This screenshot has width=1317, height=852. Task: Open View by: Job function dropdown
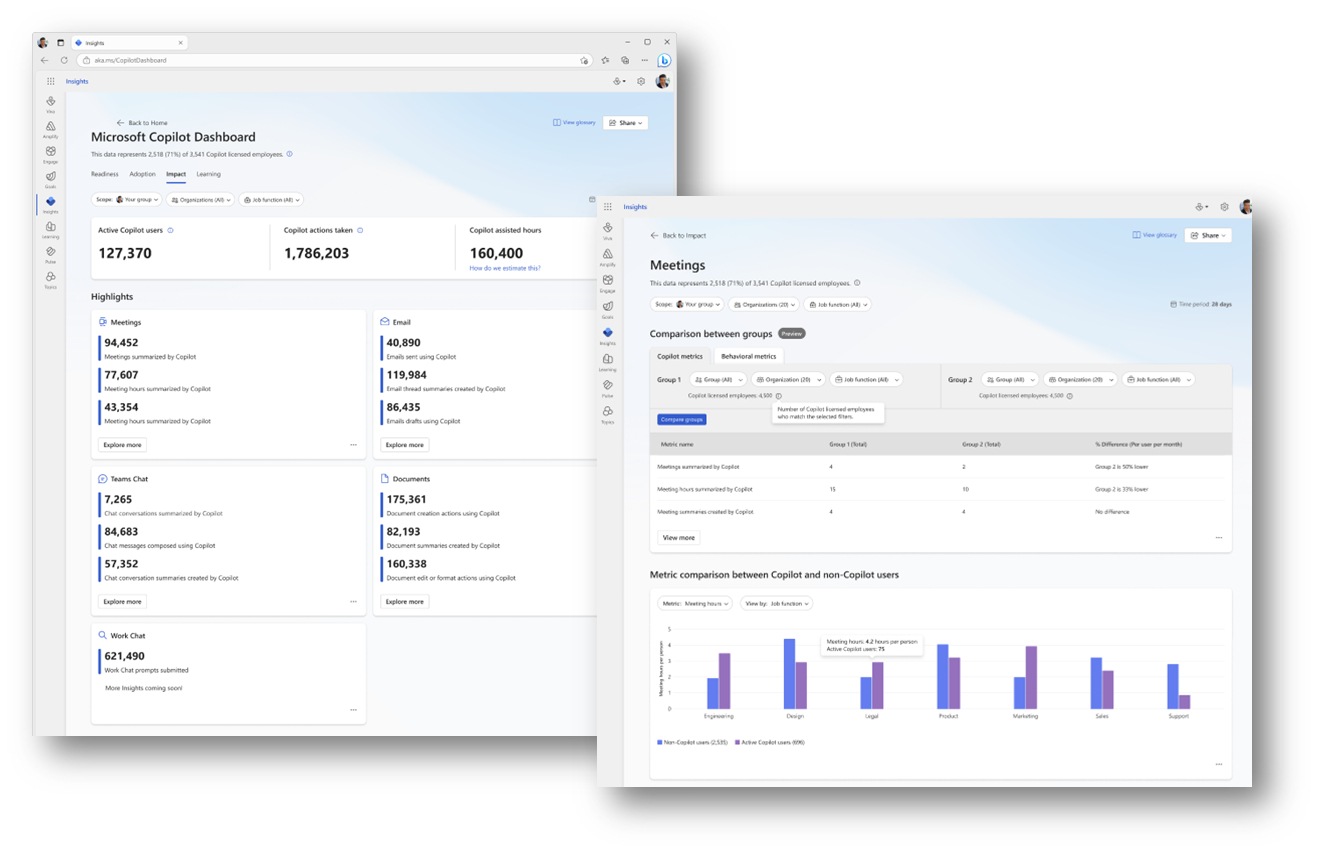click(776, 603)
